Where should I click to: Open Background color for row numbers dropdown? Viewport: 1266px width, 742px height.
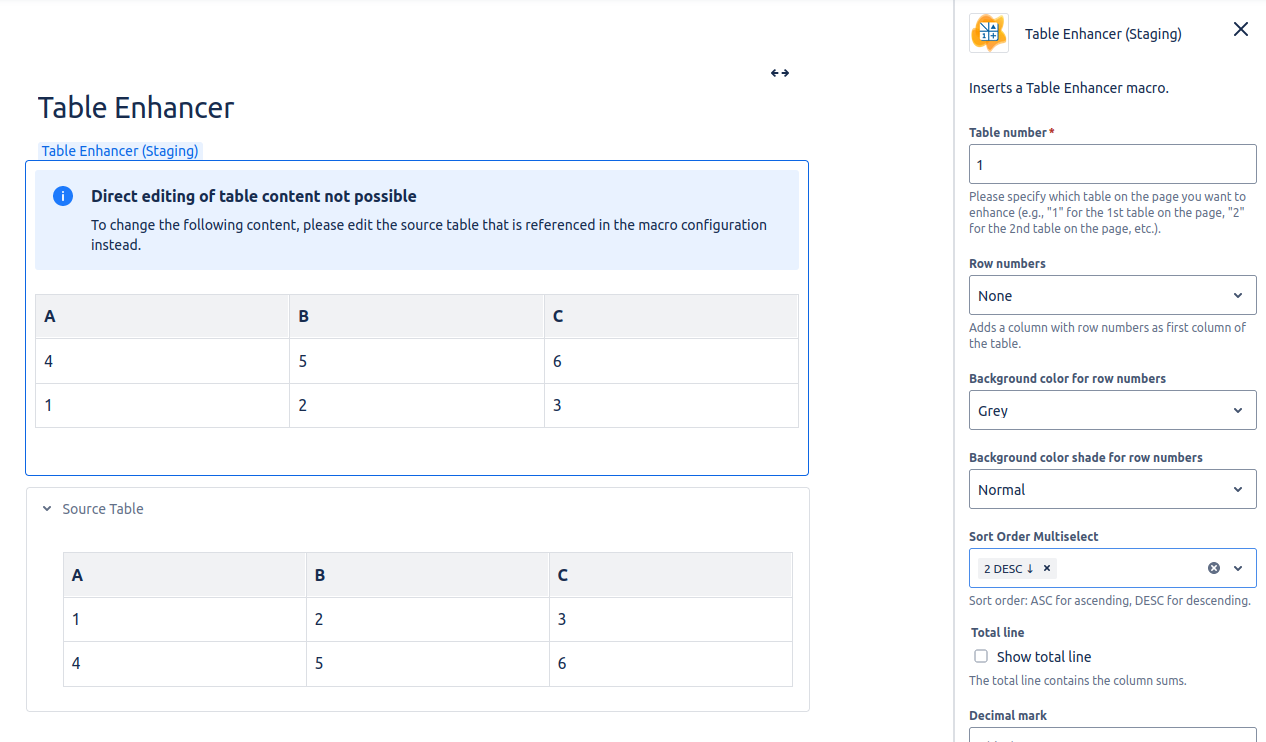click(1112, 411)
